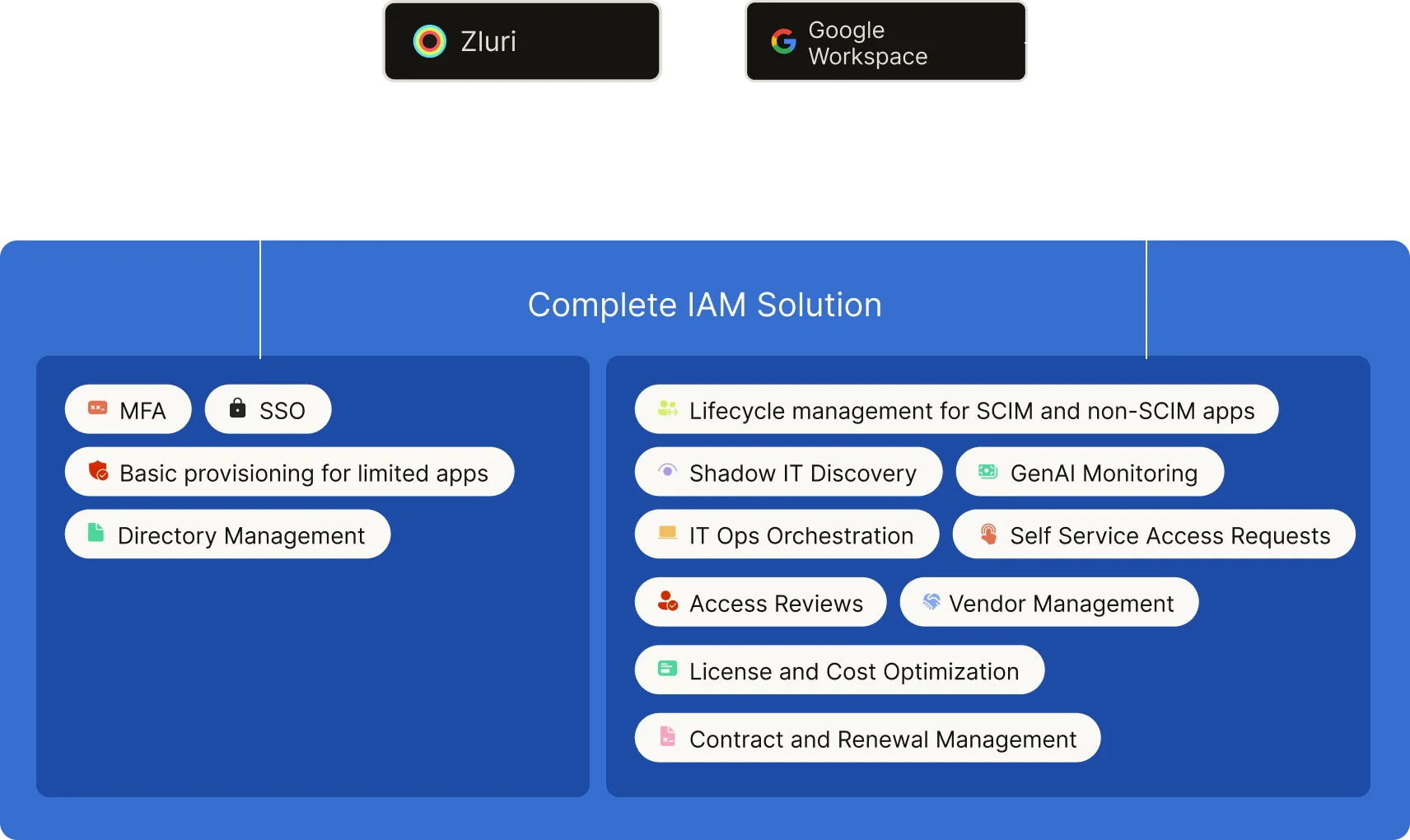Click the IT Ops Orchestration label
This screenshot has height=840, width=1410.
801,536
